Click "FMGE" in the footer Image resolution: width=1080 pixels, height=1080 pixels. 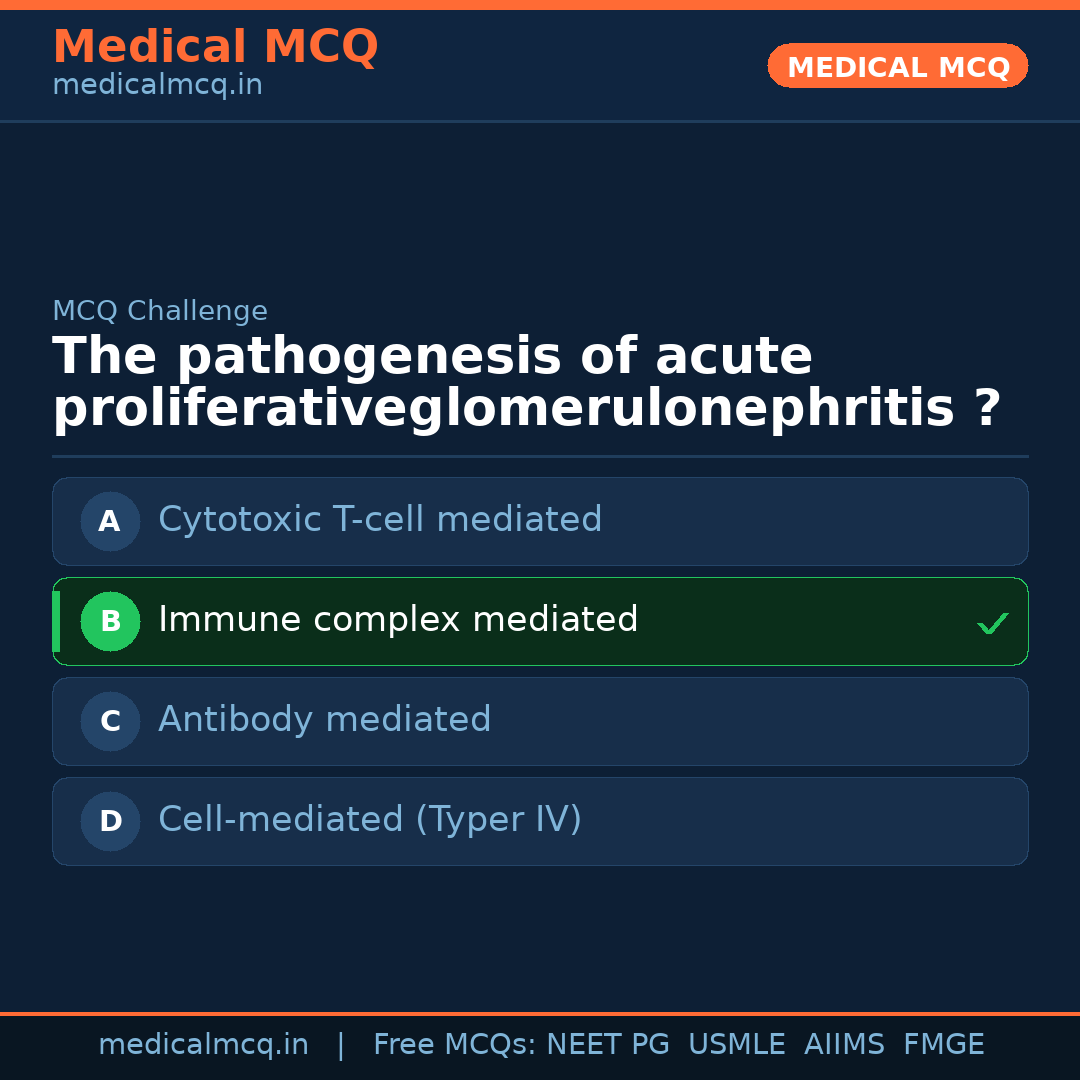pyautogui.click(x=944, y=1045)
